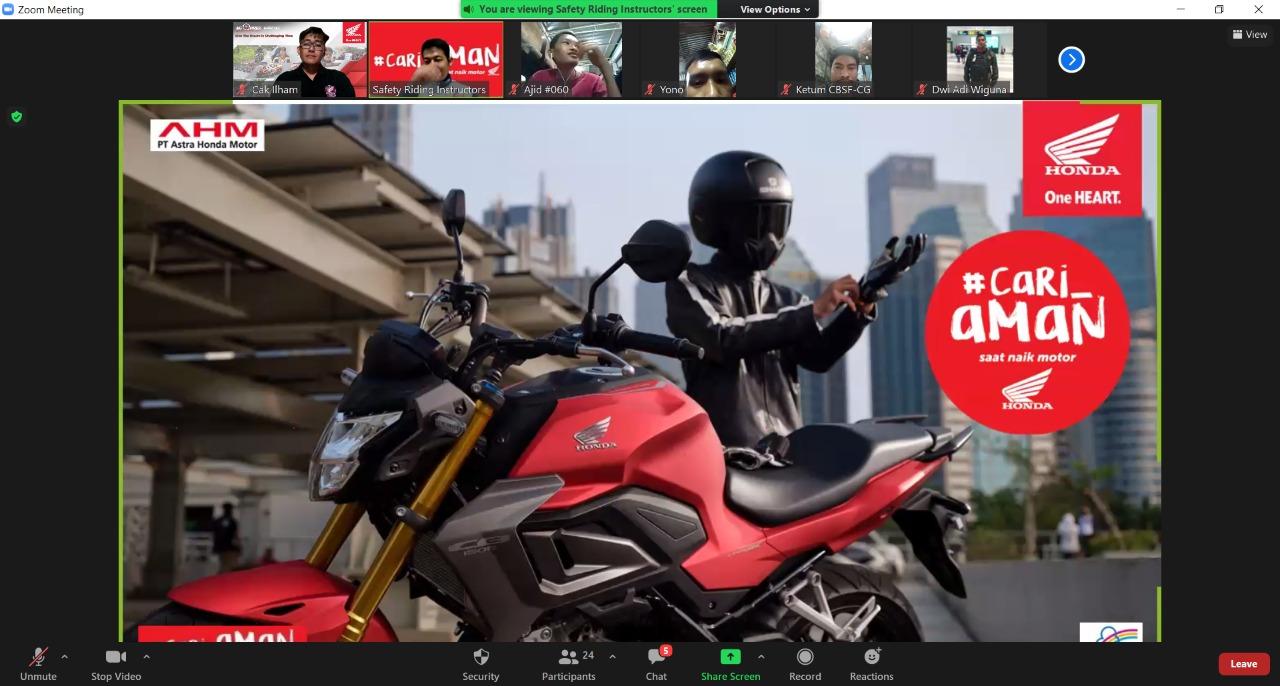Leave the meeting
Screen dimensions: 1280x686
pos(1244,664)
